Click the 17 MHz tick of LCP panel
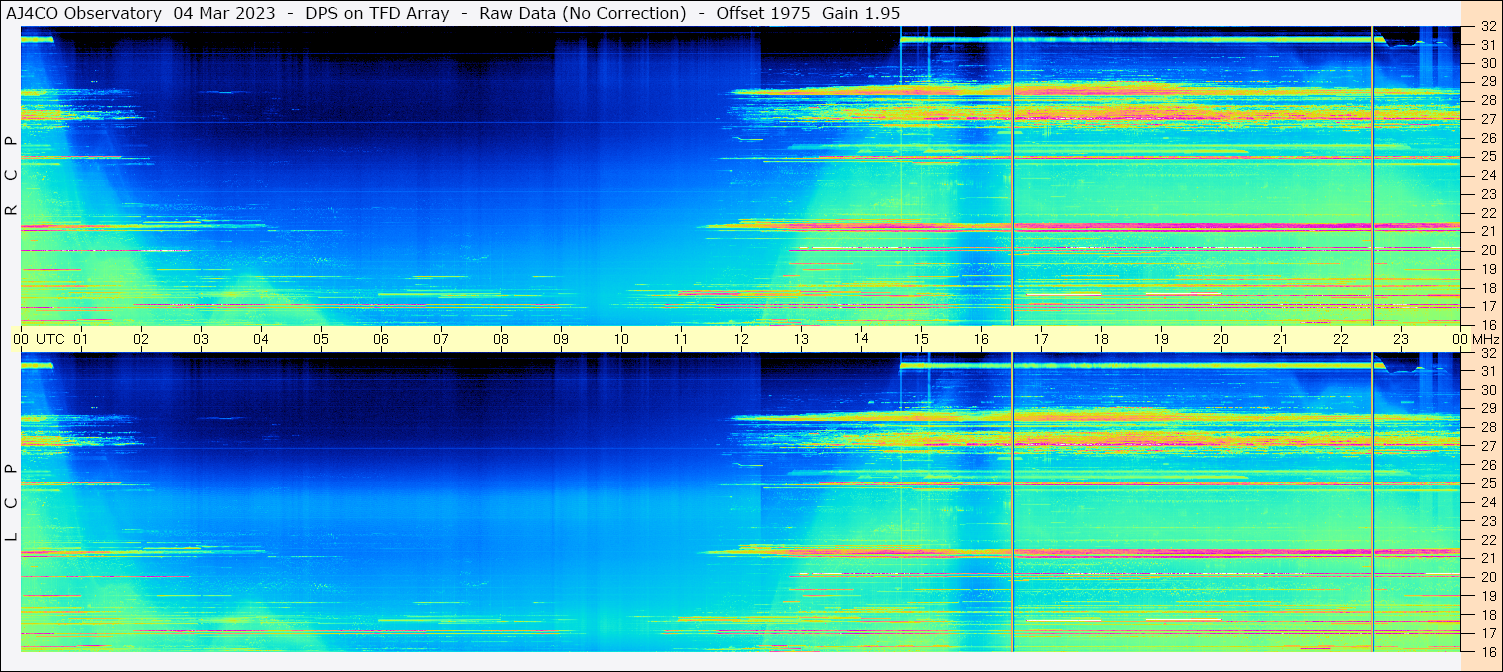1503x672 pixels. [1488, 633]
